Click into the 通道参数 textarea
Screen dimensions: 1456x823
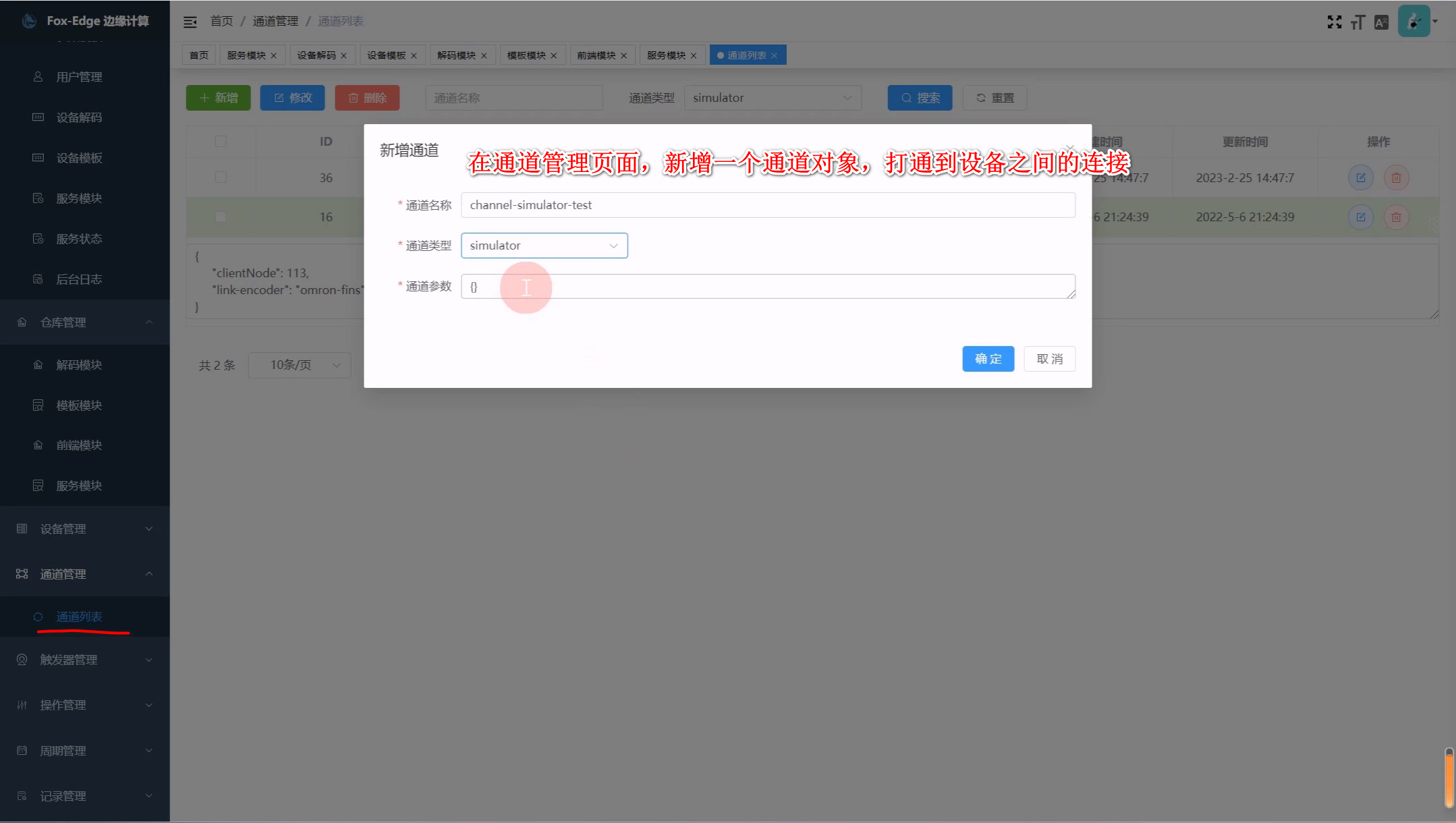click(768, 286)
